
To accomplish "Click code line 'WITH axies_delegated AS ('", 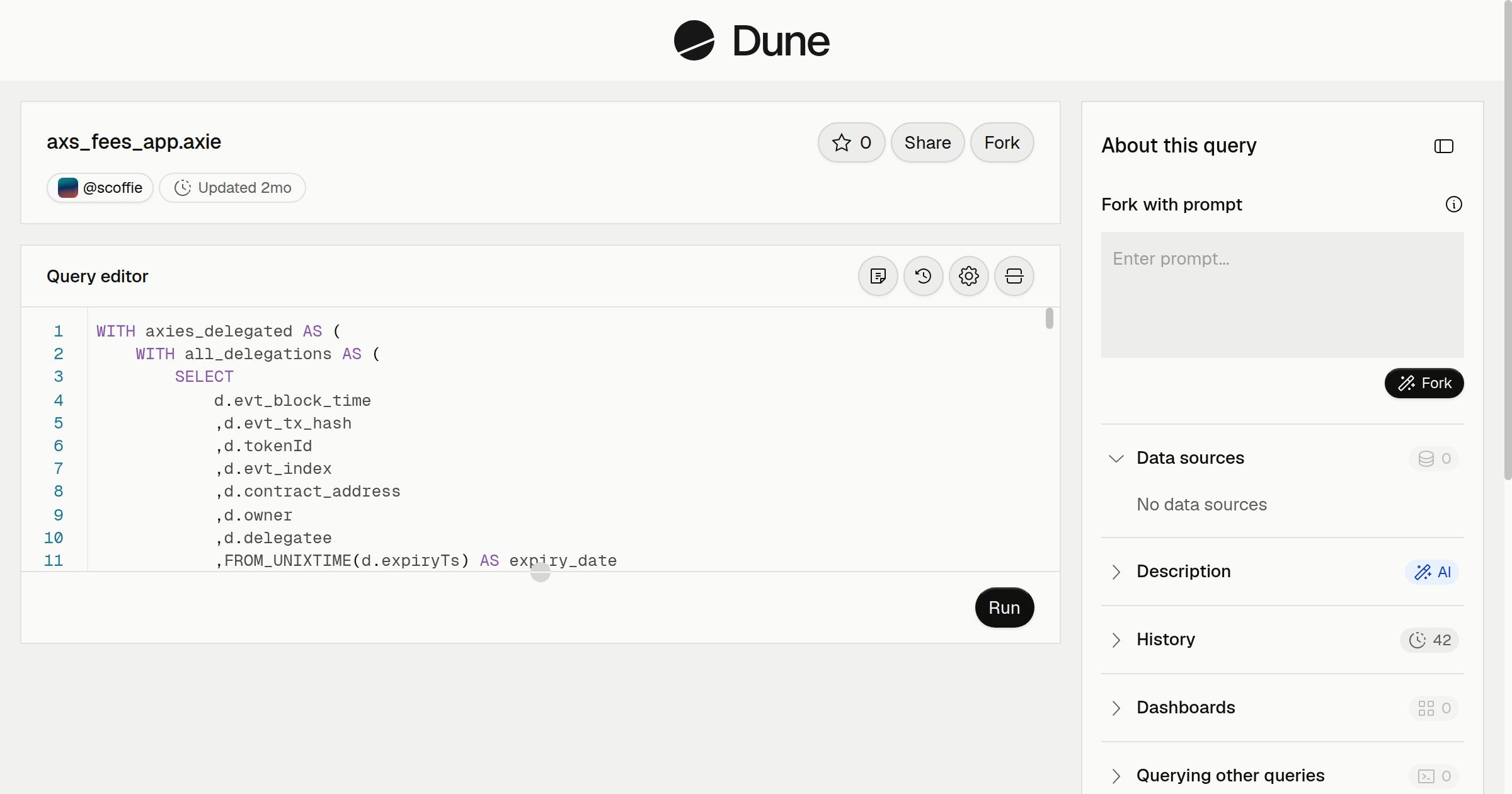I will coord(218,331).
